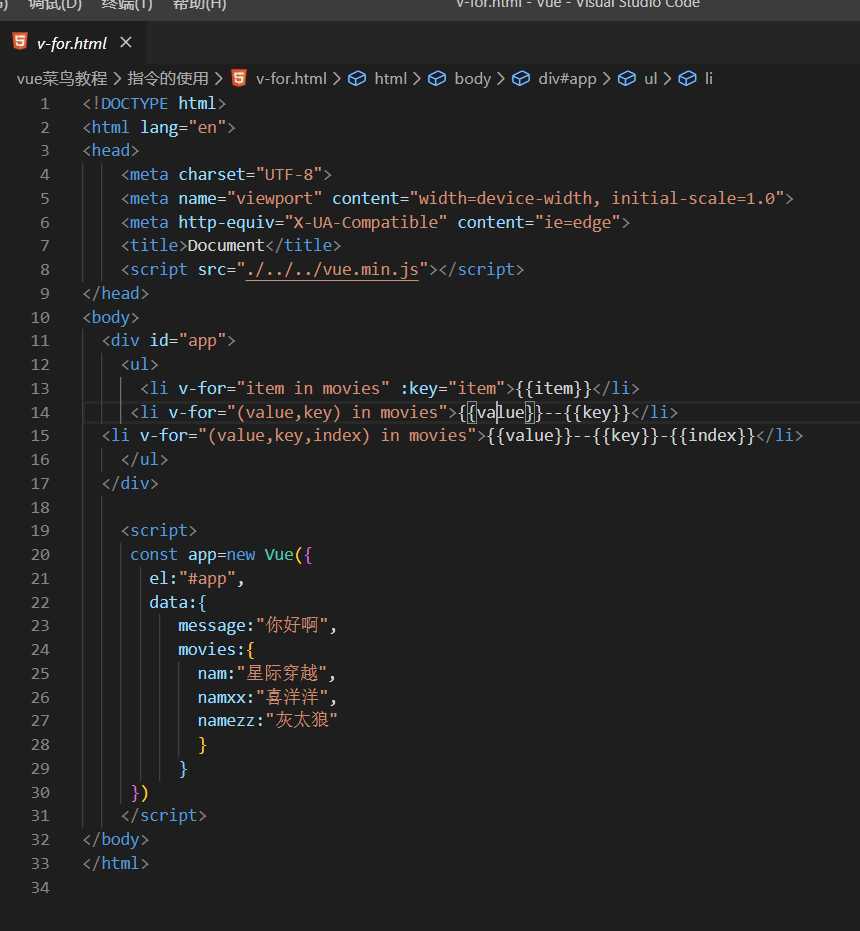Select the v-for.html editor tab

pos(71,43)
